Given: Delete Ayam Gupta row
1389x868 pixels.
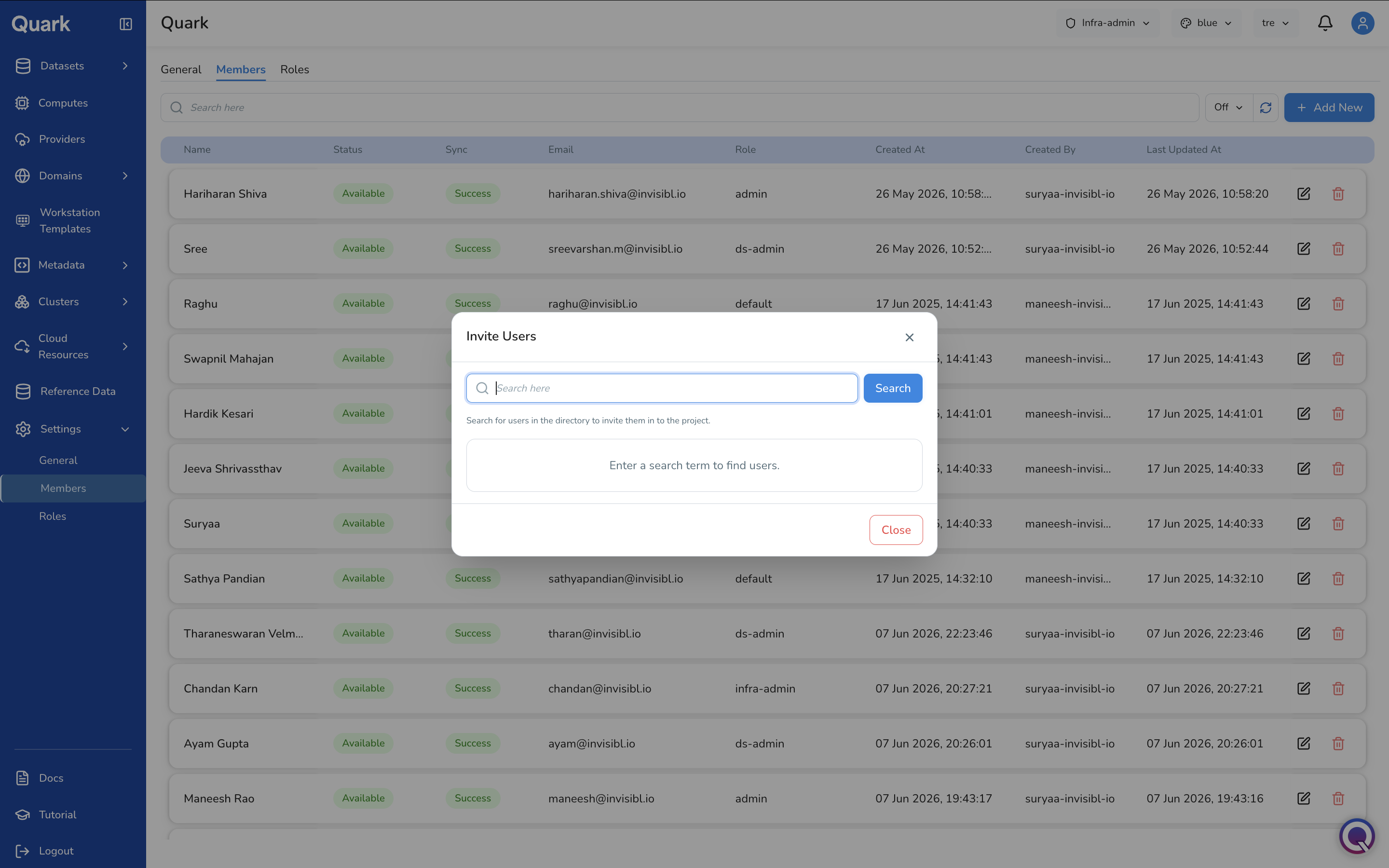Looking at the screenshot, I should tap(1338, 744).
